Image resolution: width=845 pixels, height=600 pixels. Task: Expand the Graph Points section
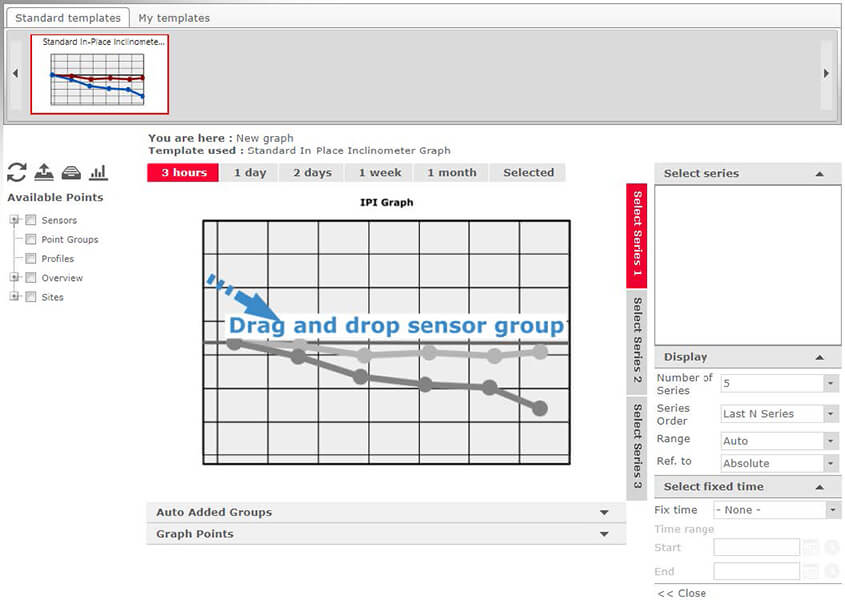click(x=604, y=534)
